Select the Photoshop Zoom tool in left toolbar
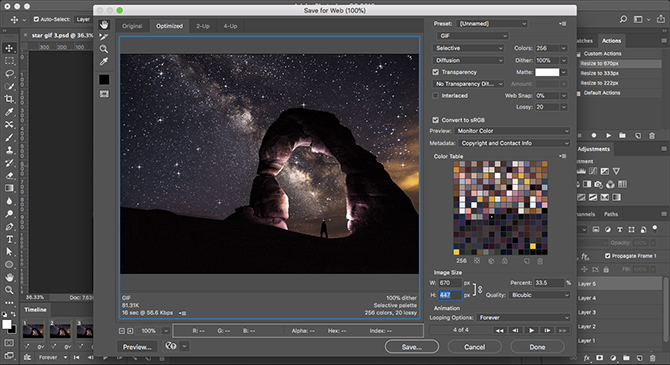 [9, 290]
